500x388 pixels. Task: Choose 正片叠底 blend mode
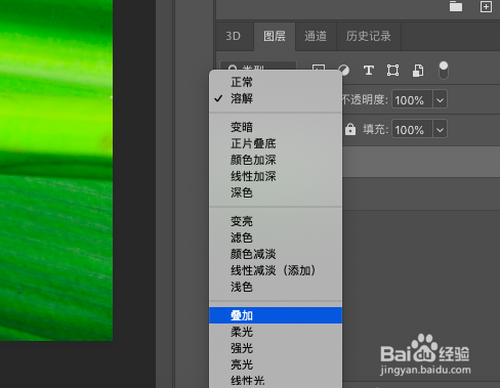[x=275, y=143]
